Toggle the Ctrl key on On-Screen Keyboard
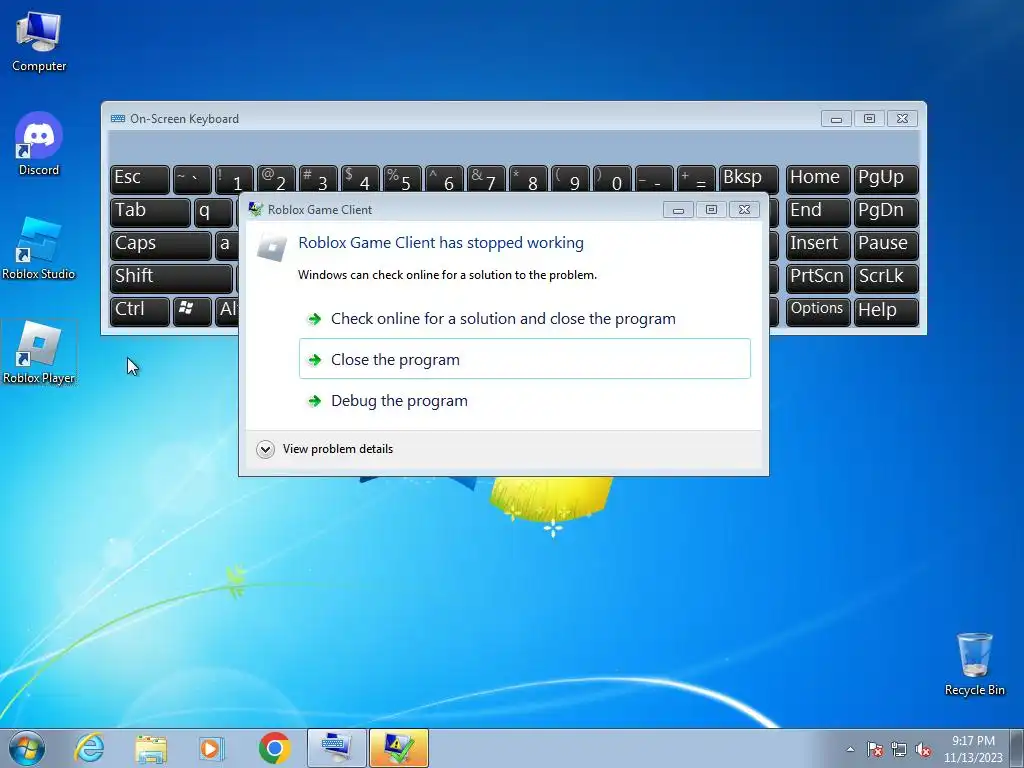This screenshot has width=1024, height=768. click(x=140, y=312)
